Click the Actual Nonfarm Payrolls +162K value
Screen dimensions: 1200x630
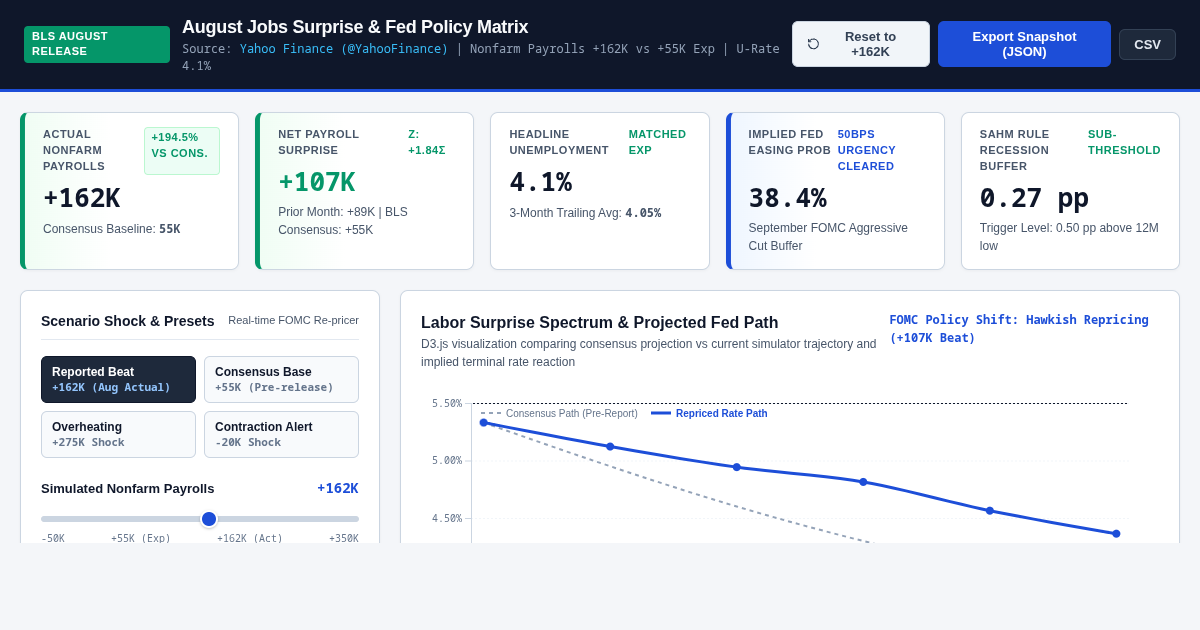tap(82, 198)
